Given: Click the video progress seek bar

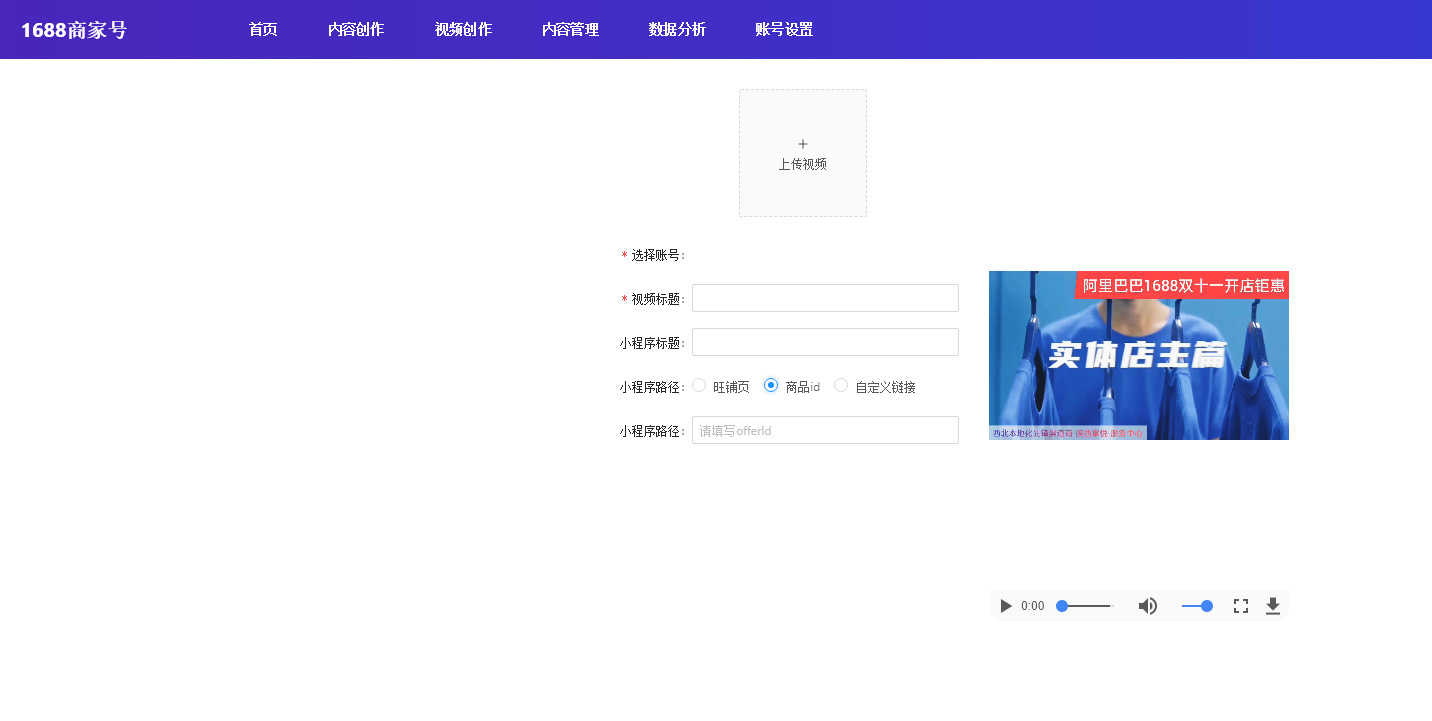Looking at the screenshot, I should pos(1086,606).
